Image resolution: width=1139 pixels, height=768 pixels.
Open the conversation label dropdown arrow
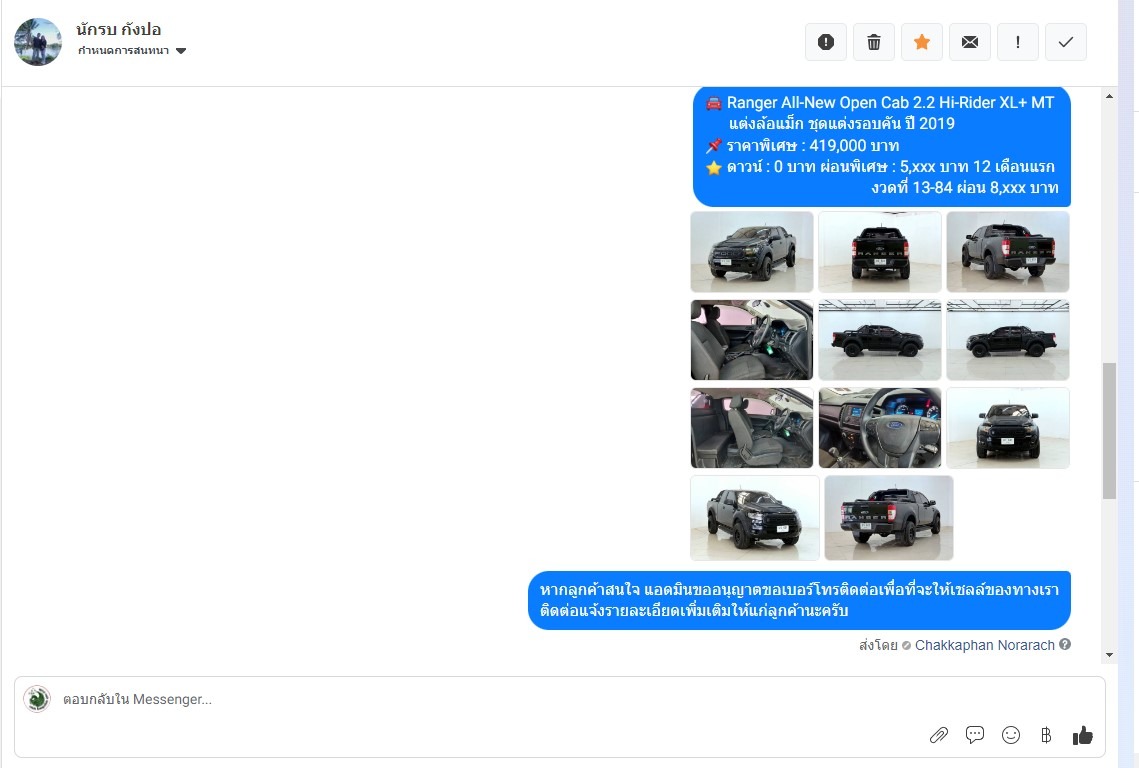[181, 51]
